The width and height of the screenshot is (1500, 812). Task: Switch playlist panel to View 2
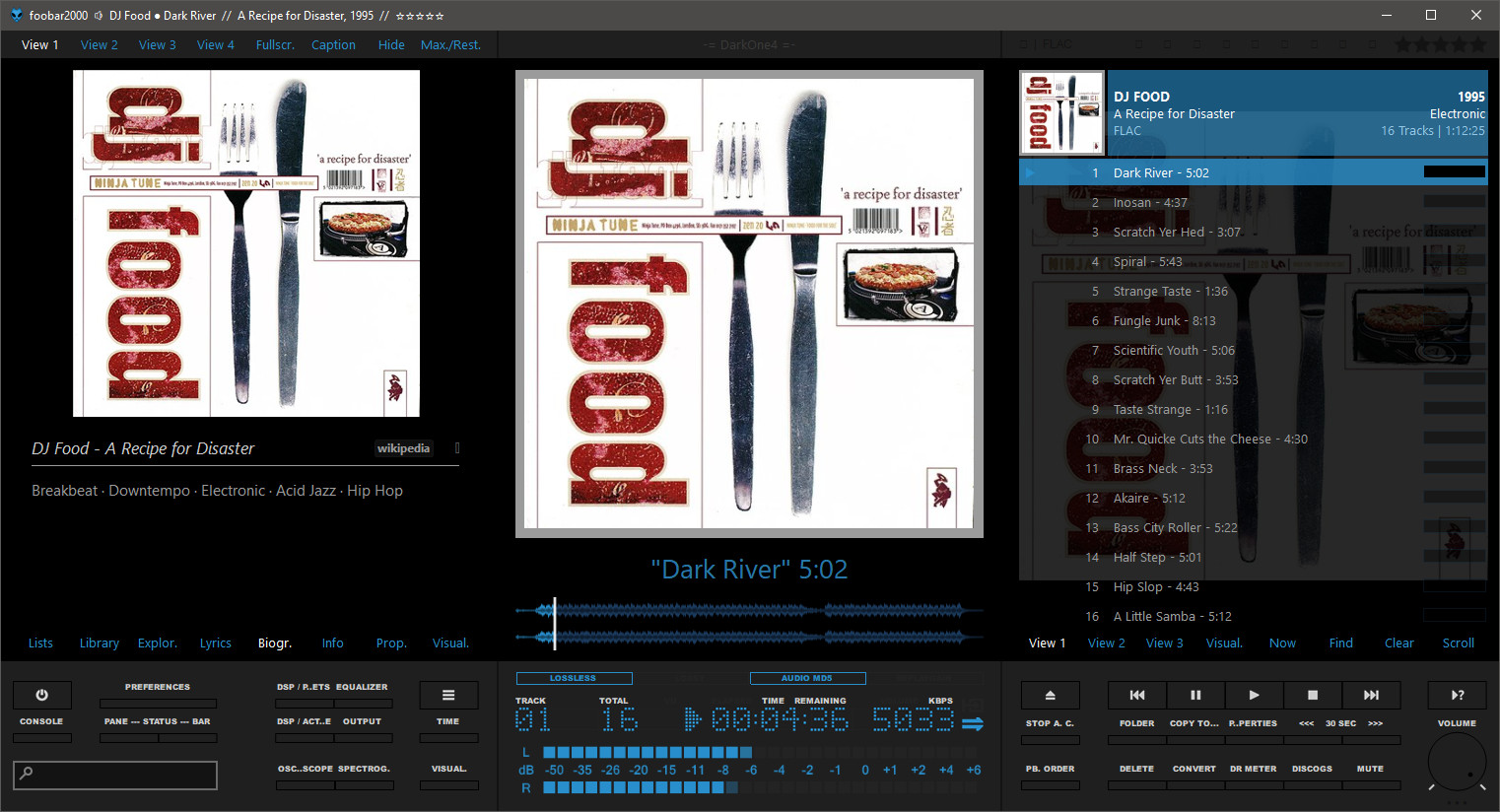1107,643
